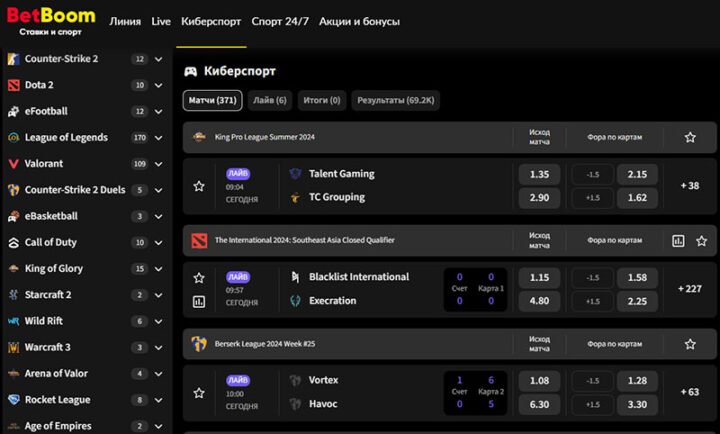Bet on Talent Gaming at 1.35 odds
Image resolution: width=720 pixels, height=434 pixels.
tap(539, 174)
